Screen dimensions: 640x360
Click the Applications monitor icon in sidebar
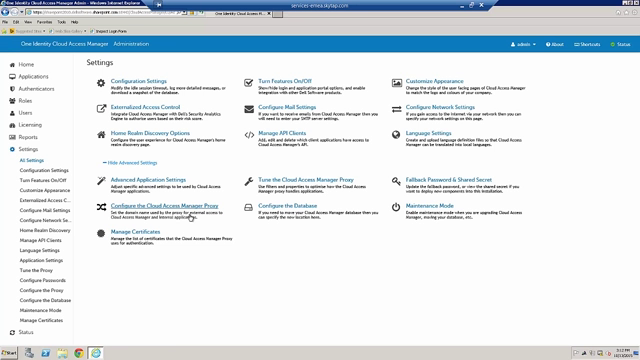12,77
